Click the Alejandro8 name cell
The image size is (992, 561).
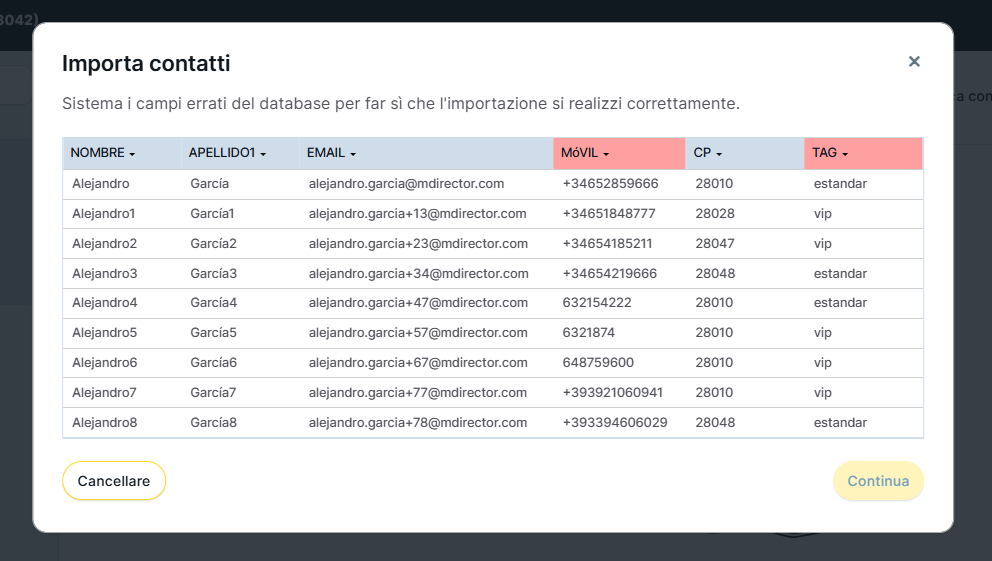105,423
